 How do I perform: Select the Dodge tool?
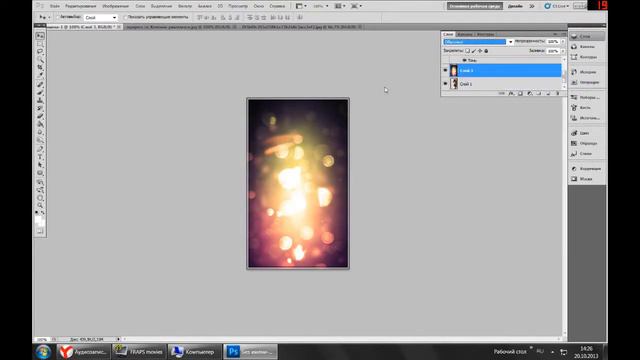pyautogui.click(x=40, y=140)
